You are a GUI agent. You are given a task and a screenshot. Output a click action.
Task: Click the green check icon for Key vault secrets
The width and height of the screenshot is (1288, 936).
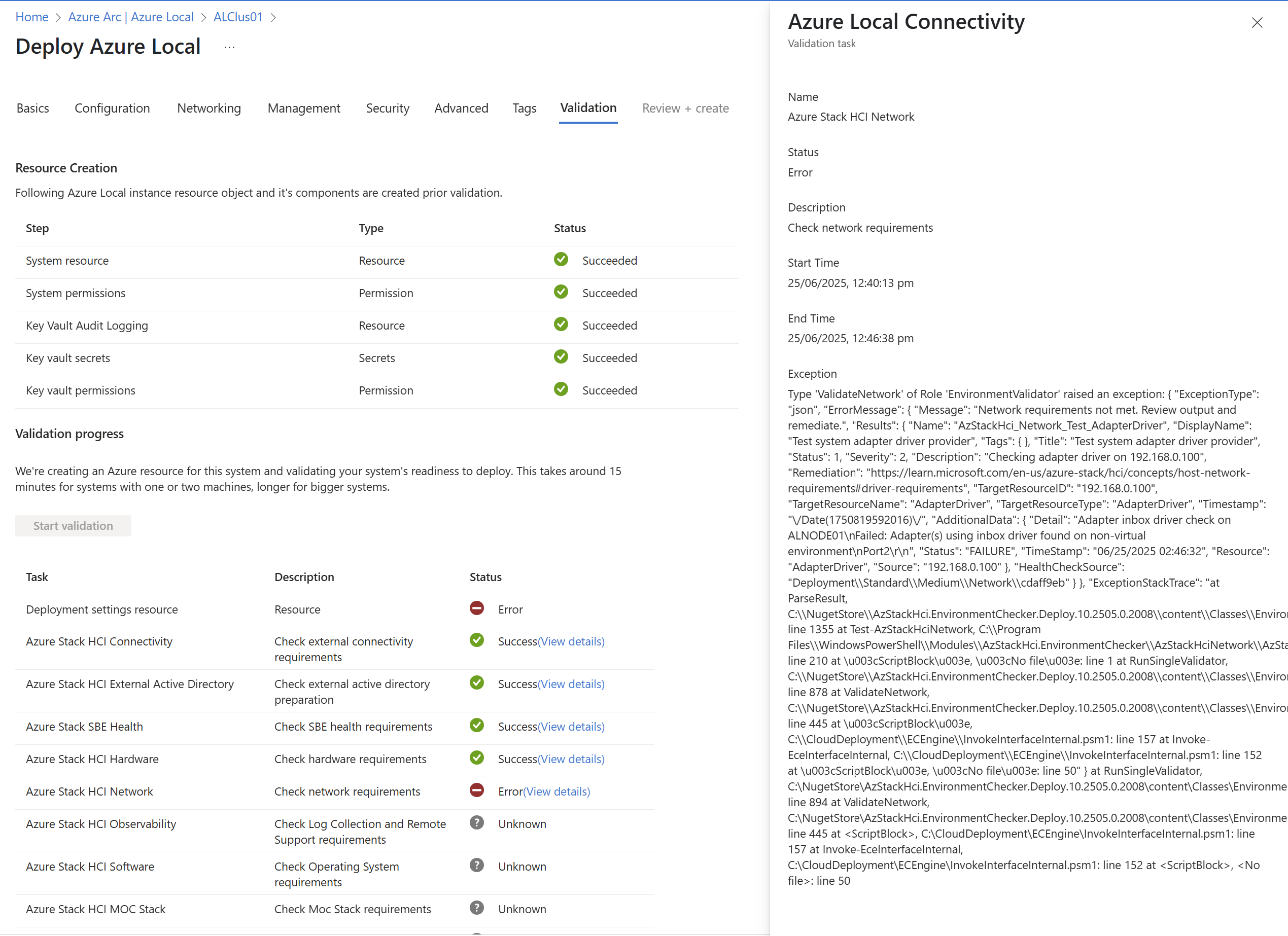click(x=561, y=356)
